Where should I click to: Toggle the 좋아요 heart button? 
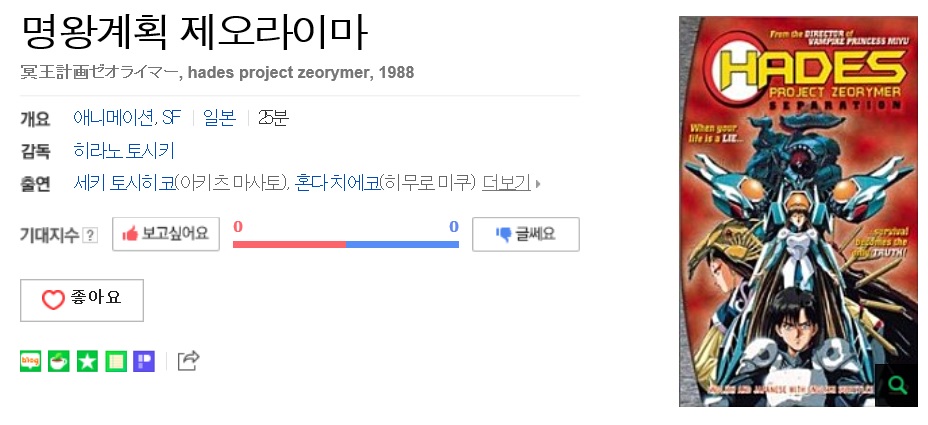(x=82, y=300)
